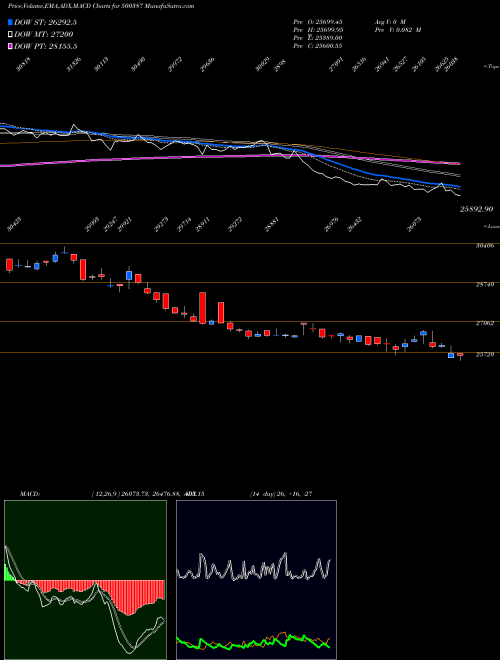Click the white DOW MT legend swatch

[x=10, y=35]
